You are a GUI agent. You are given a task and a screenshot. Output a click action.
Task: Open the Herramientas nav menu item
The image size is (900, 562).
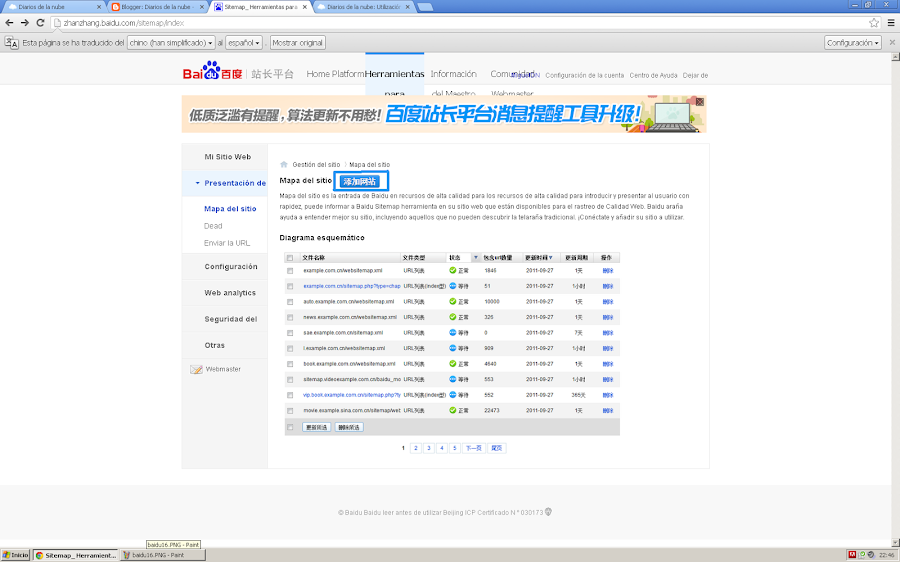pos(394,74)
